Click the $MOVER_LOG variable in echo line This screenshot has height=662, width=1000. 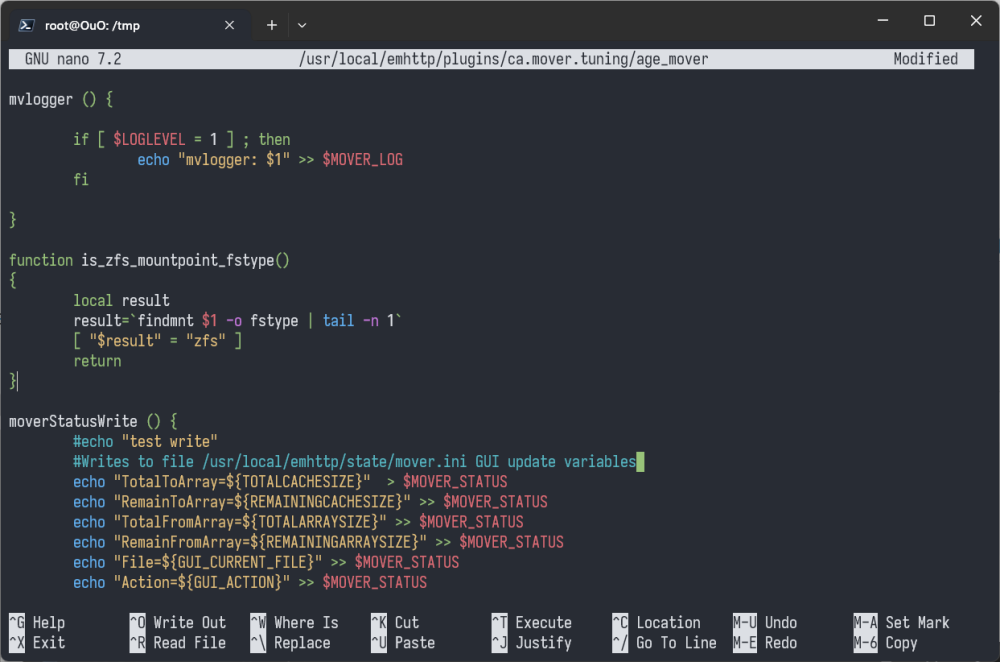[x=363, y=159]
